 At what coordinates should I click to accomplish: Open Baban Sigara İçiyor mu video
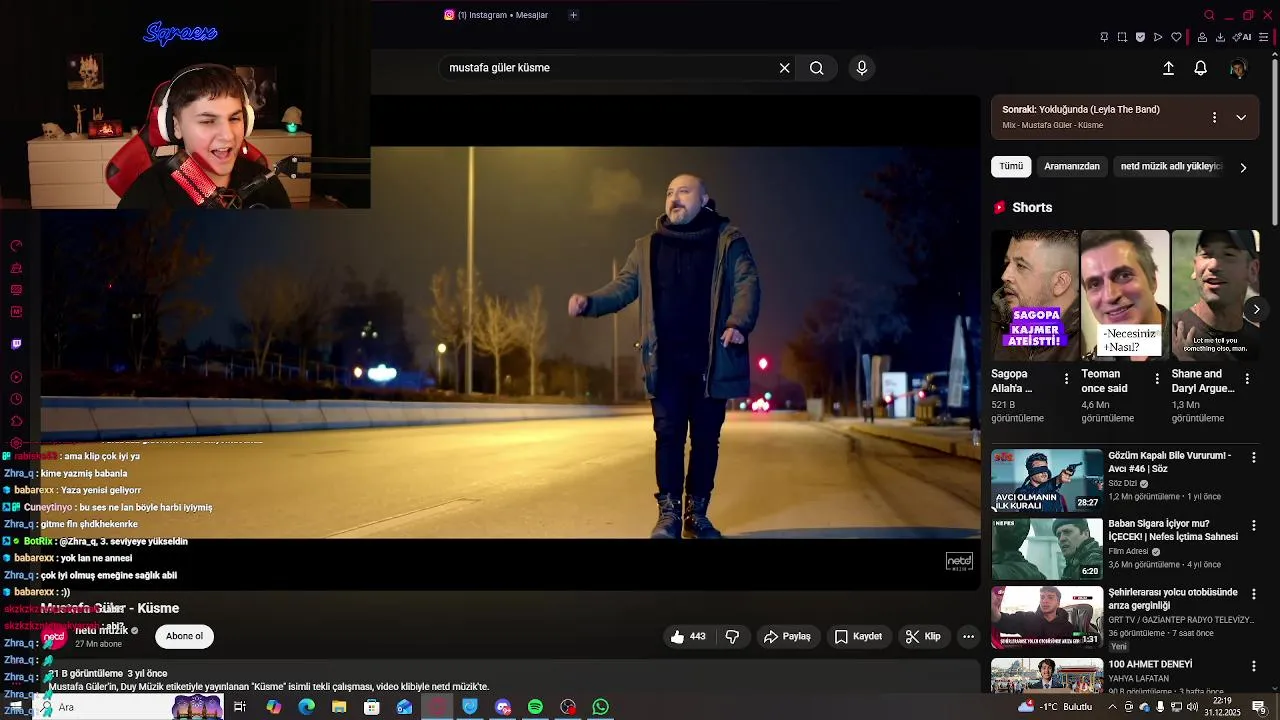click(1047, 548)
